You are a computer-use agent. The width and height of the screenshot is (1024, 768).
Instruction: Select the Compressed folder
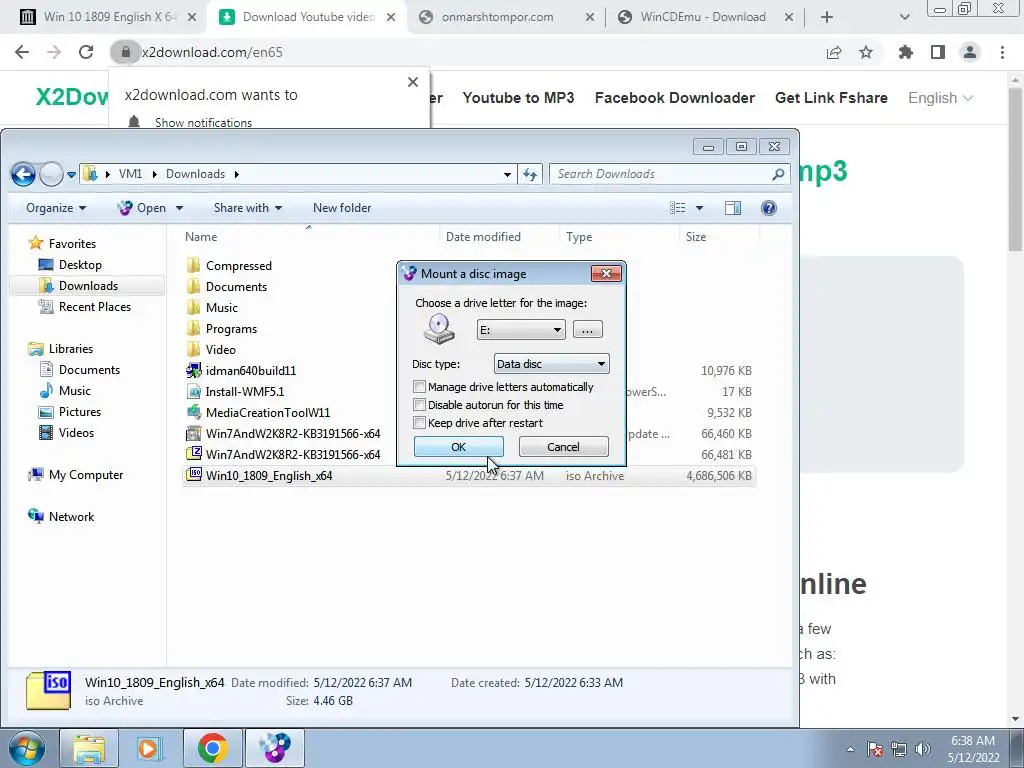pyautogui.click(x=238, y=266)
